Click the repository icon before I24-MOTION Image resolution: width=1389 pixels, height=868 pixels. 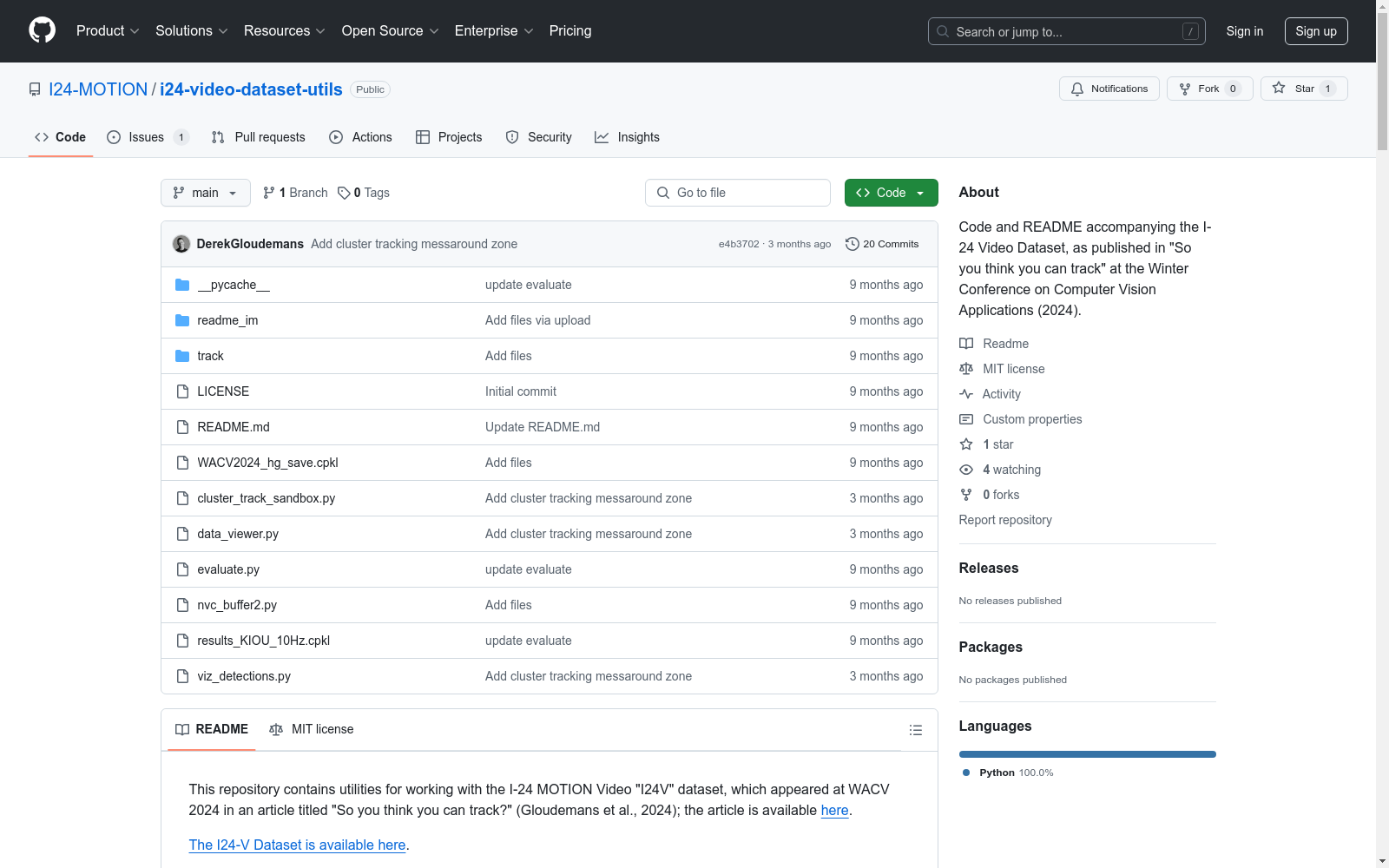tap(35, 89)
